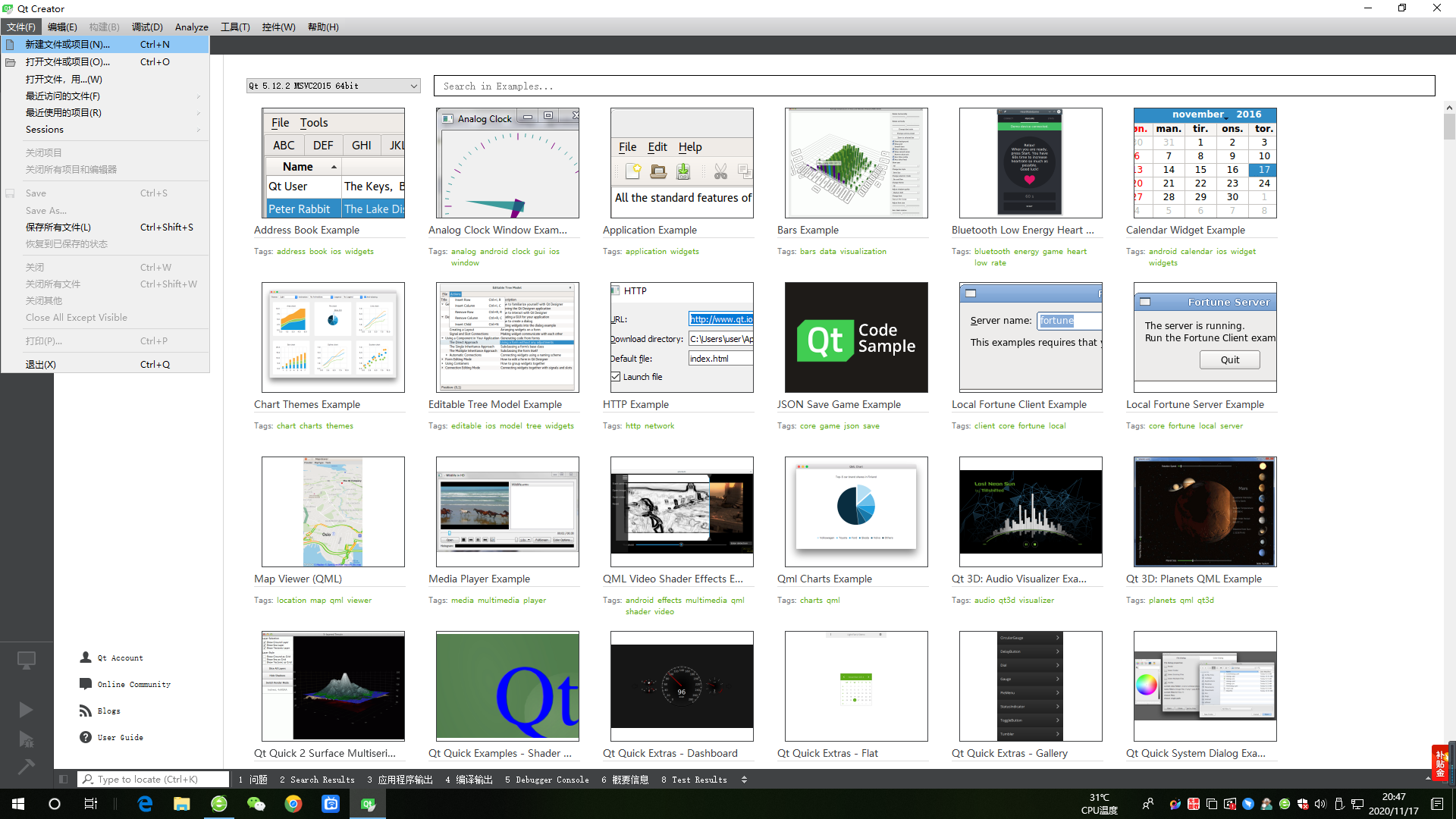Open the Qt Account link
This screenshot has width=1456, height=819.
pyautogui.click(x=120, y=658)
